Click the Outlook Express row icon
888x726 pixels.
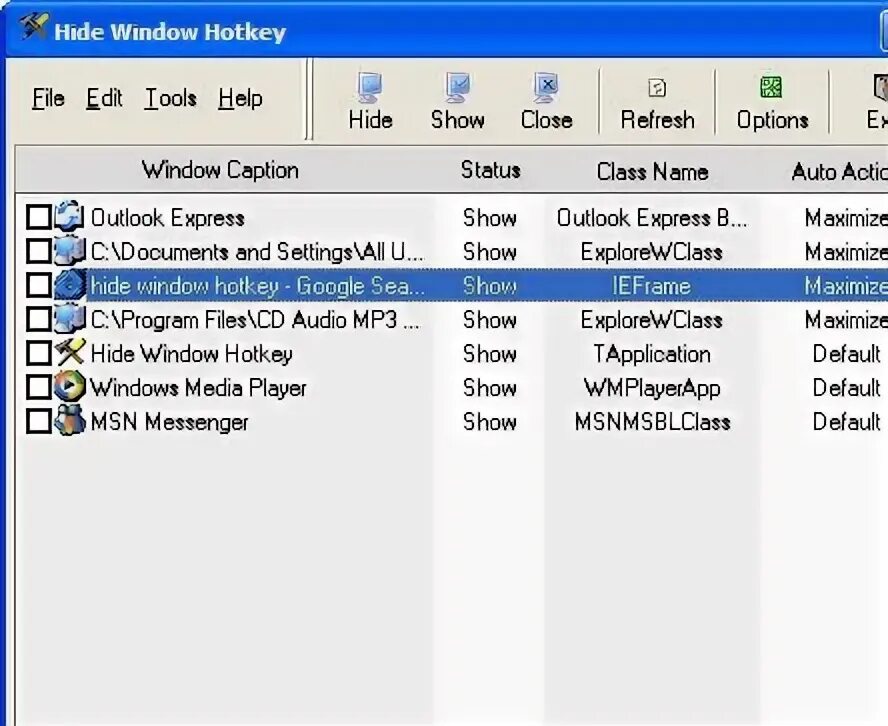(x=70, y=216)
